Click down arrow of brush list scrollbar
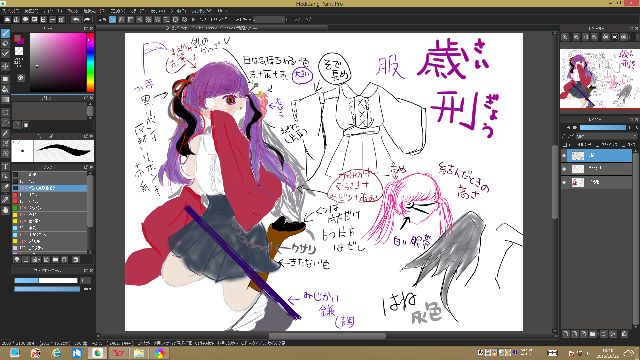 [x=90, y=251]
